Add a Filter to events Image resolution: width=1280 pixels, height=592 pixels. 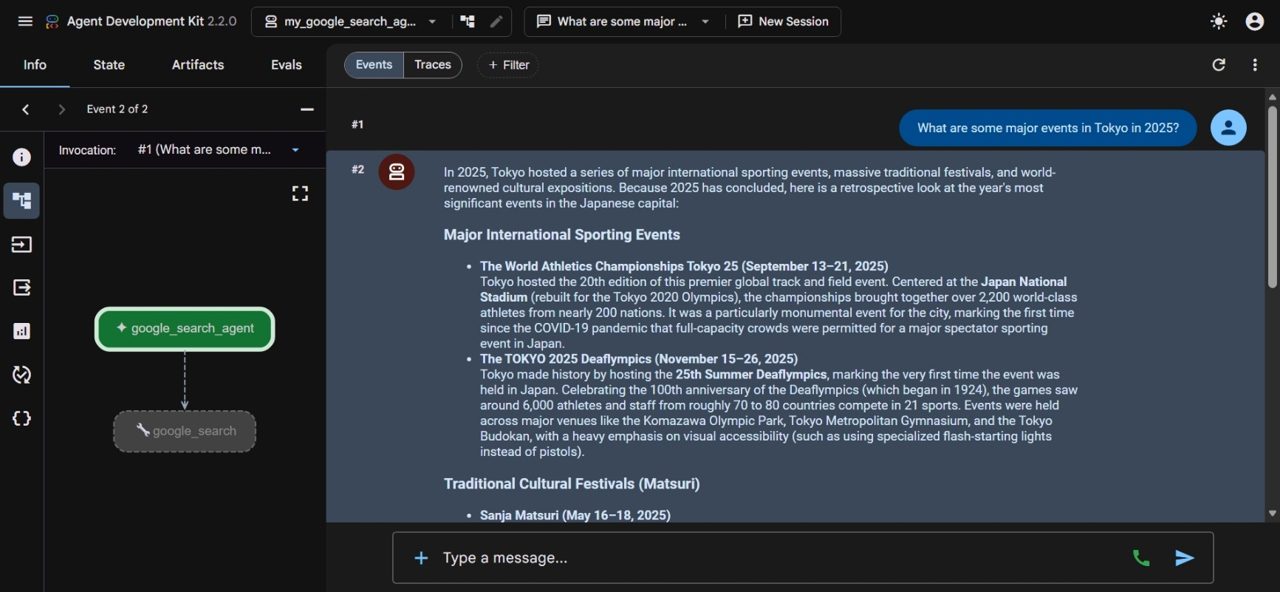(508, 65)
